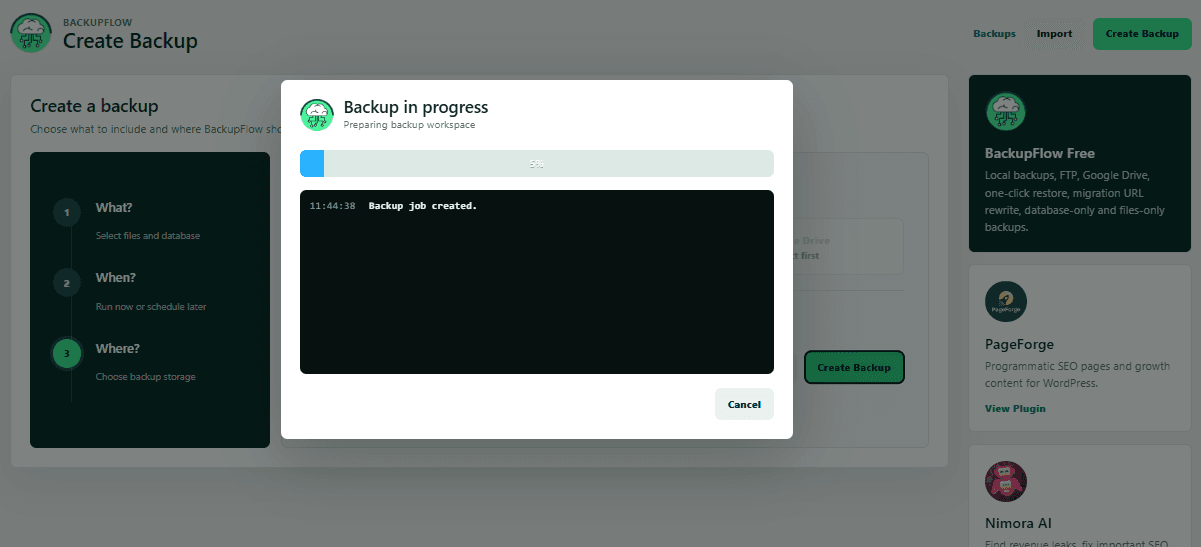Select the step 1 circle icon
This screenshot has height=547, width=1201.
click(67, 212)
